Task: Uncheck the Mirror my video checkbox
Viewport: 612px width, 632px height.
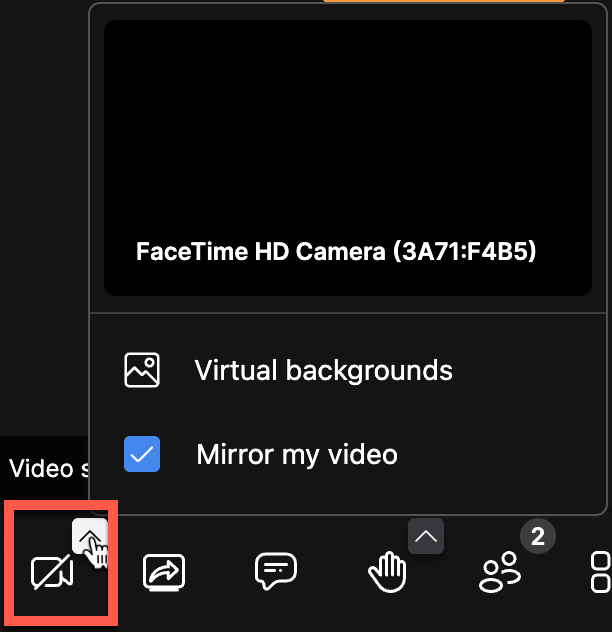Action: pos(142,454)
